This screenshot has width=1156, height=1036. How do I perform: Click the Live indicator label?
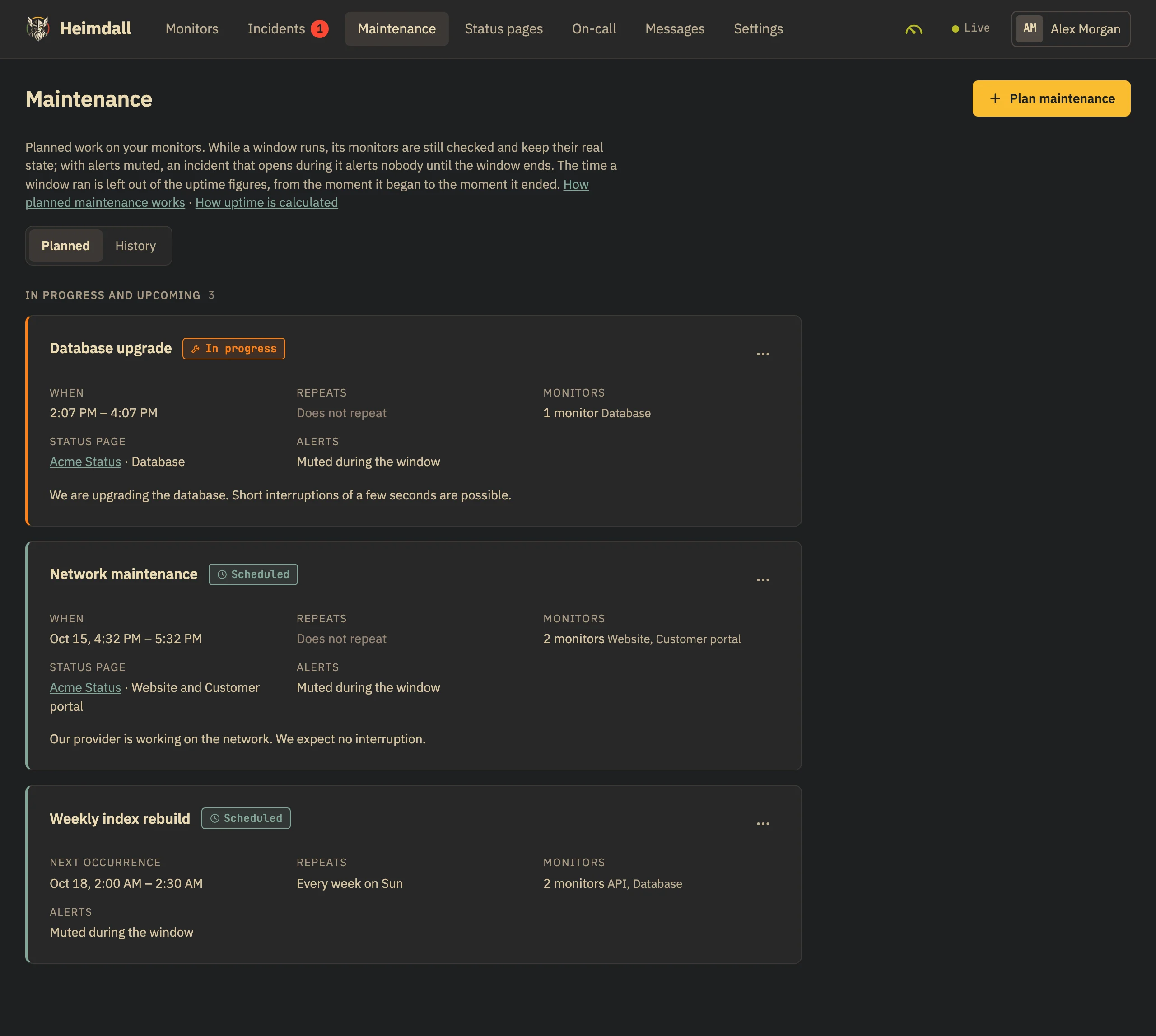[x=977, y=28]
